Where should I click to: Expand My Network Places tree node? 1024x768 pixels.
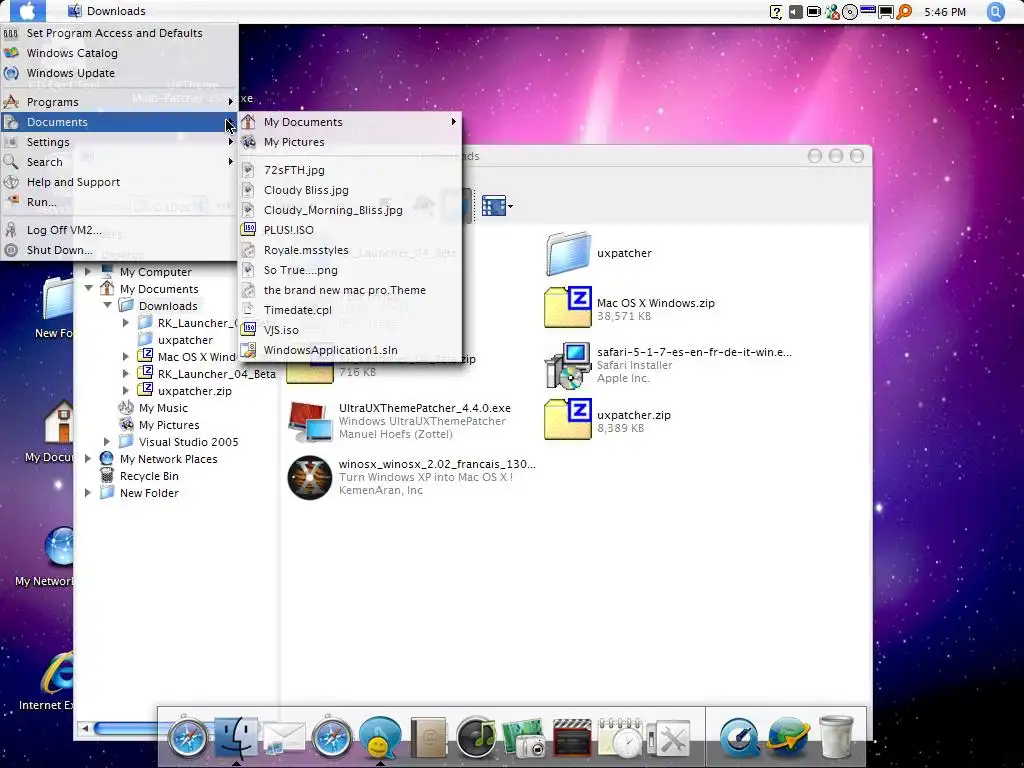(88, 458)
